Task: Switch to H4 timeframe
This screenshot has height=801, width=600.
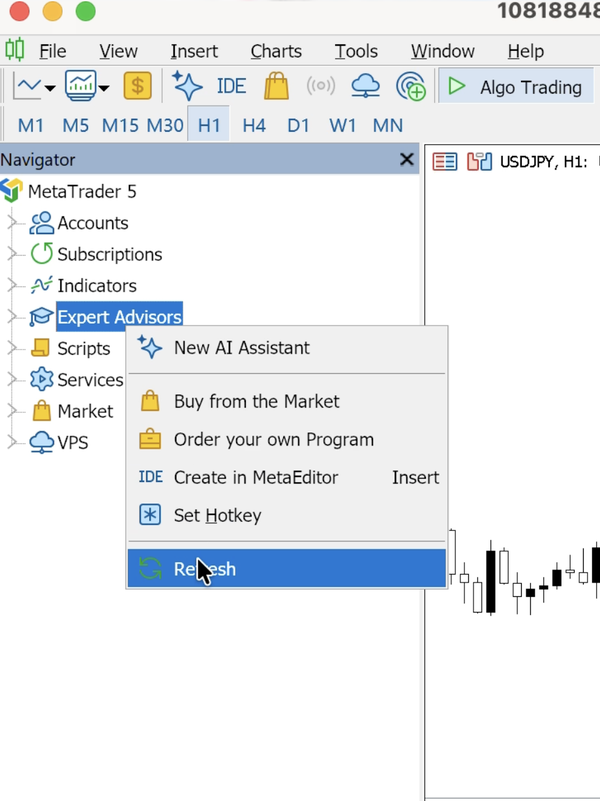Action: pos(254,125)
